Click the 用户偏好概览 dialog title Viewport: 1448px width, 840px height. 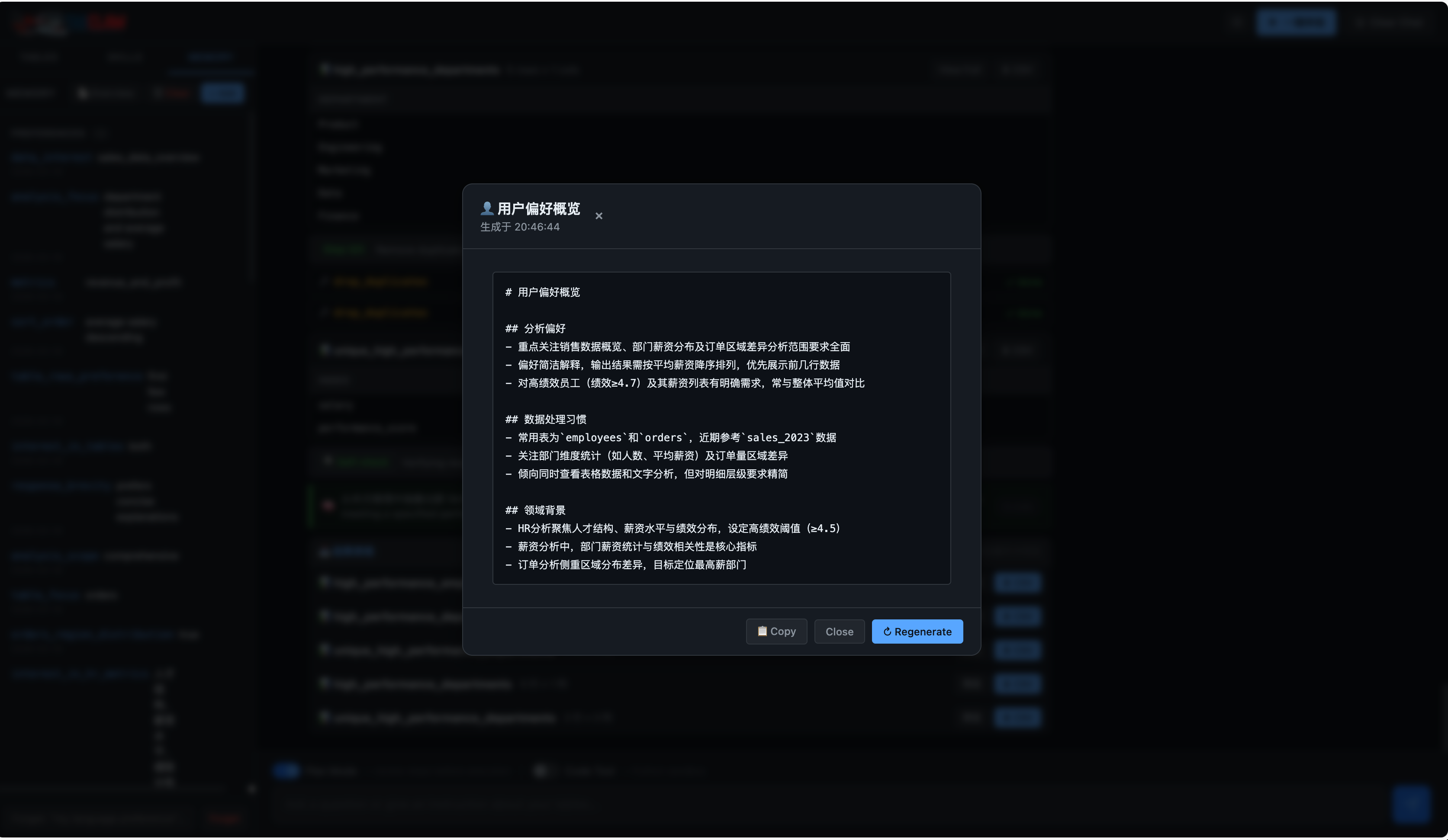click(x=538, y=208)
